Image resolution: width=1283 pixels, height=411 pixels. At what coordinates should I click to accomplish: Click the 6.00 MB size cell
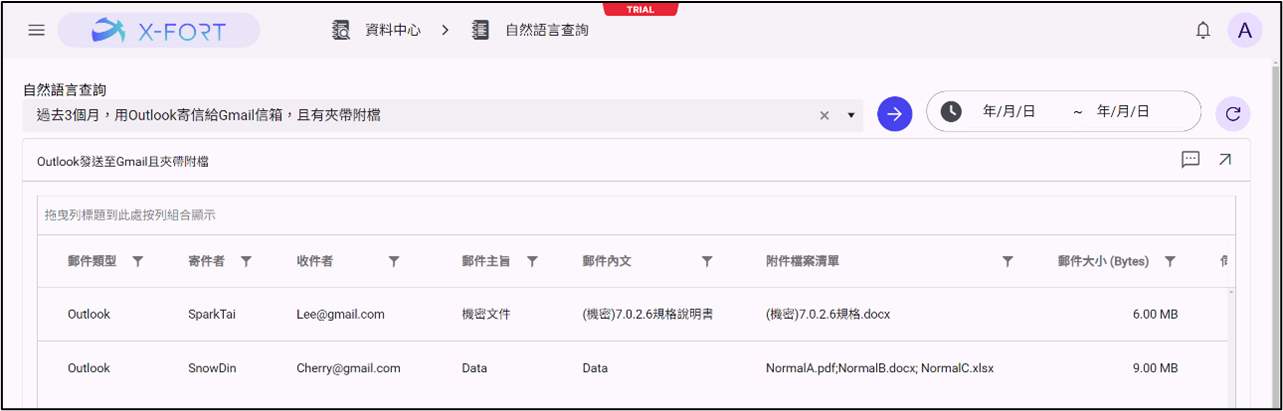1155,314
